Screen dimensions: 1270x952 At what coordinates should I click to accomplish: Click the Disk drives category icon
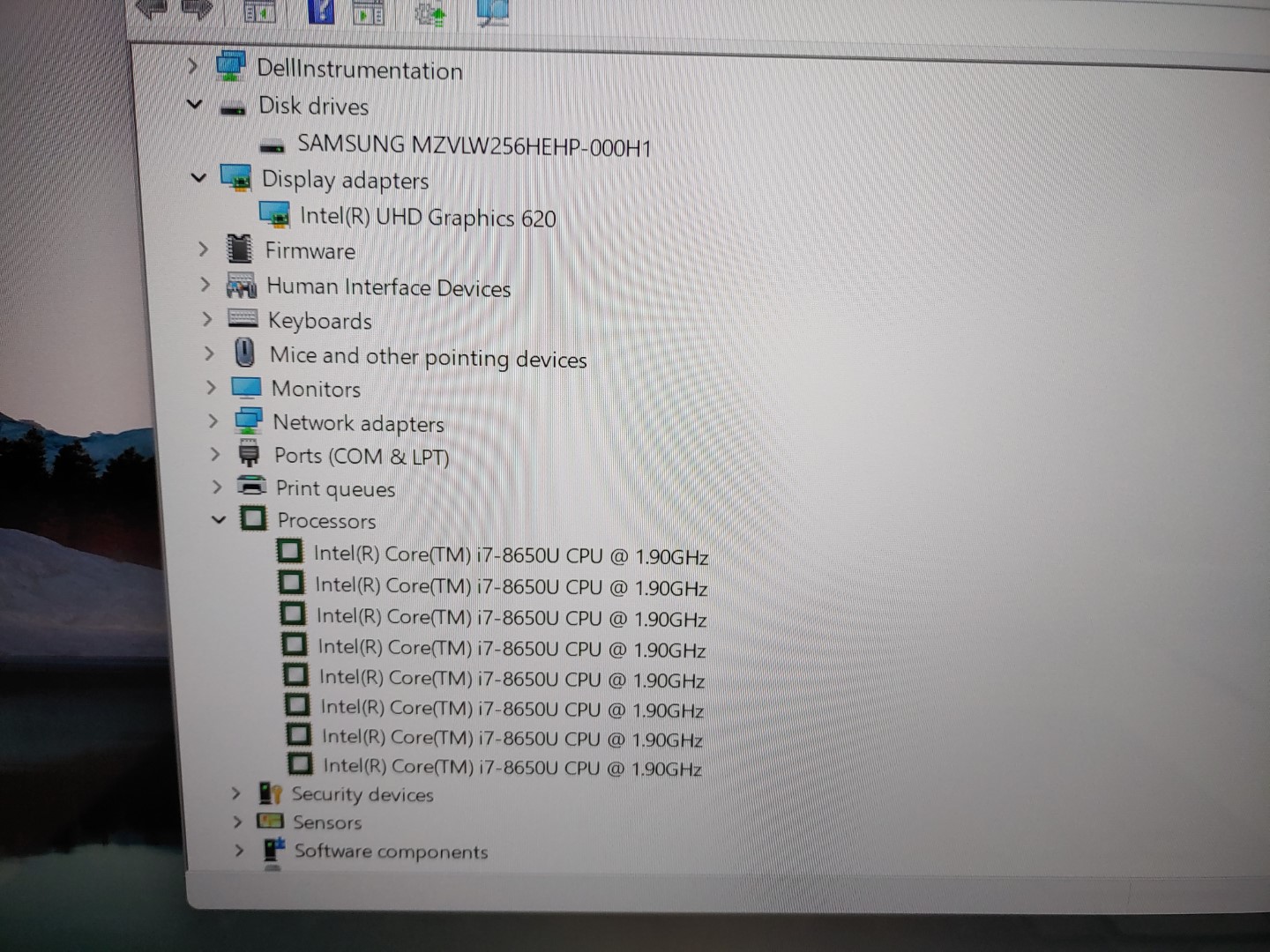(x=233, y=108)
